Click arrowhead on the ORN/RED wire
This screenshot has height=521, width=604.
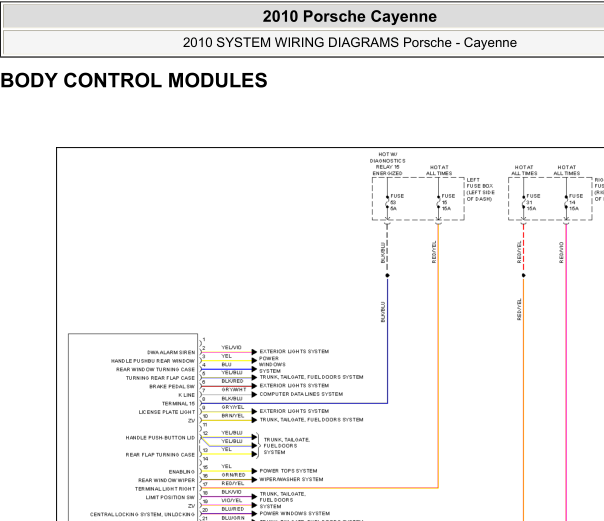(254, 480)
